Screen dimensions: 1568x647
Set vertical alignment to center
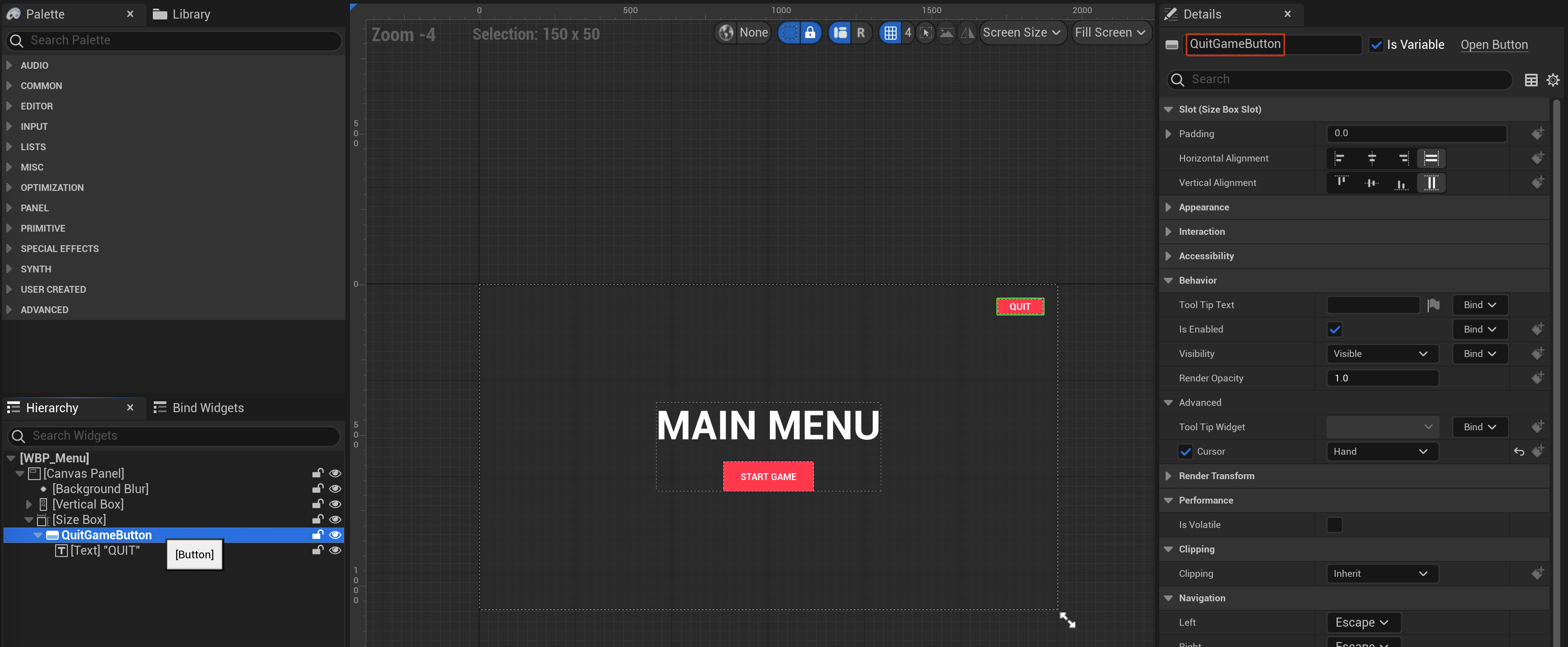(1371, 183)
